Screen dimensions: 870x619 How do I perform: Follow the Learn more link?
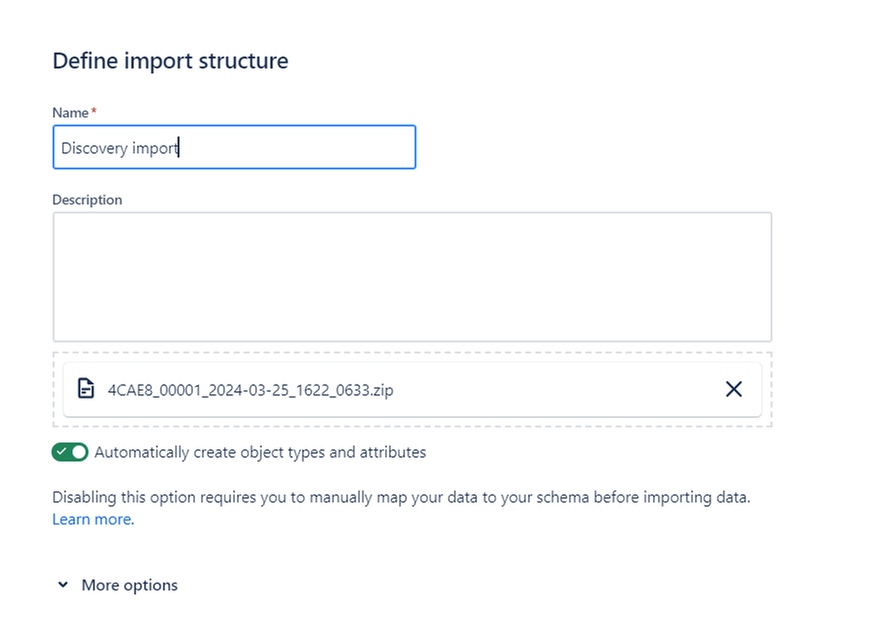pyautogui.click(x=93, y=519)
